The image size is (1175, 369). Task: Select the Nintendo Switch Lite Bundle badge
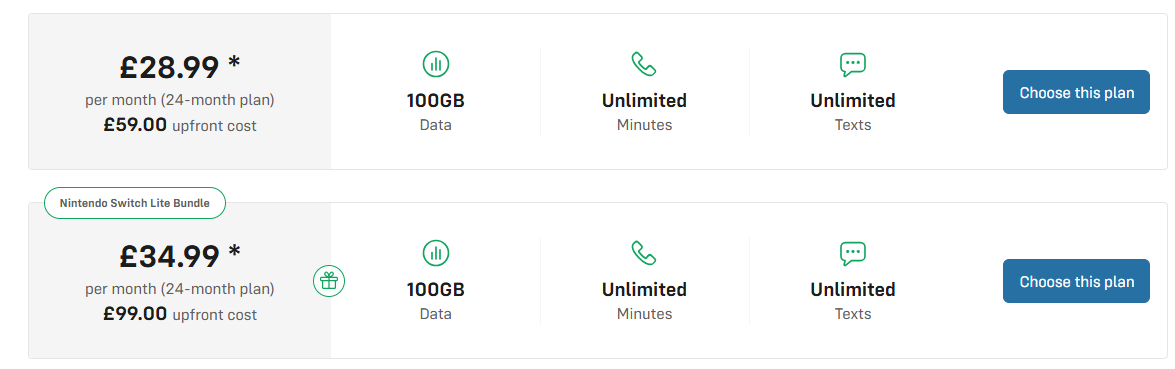point(135,203)
